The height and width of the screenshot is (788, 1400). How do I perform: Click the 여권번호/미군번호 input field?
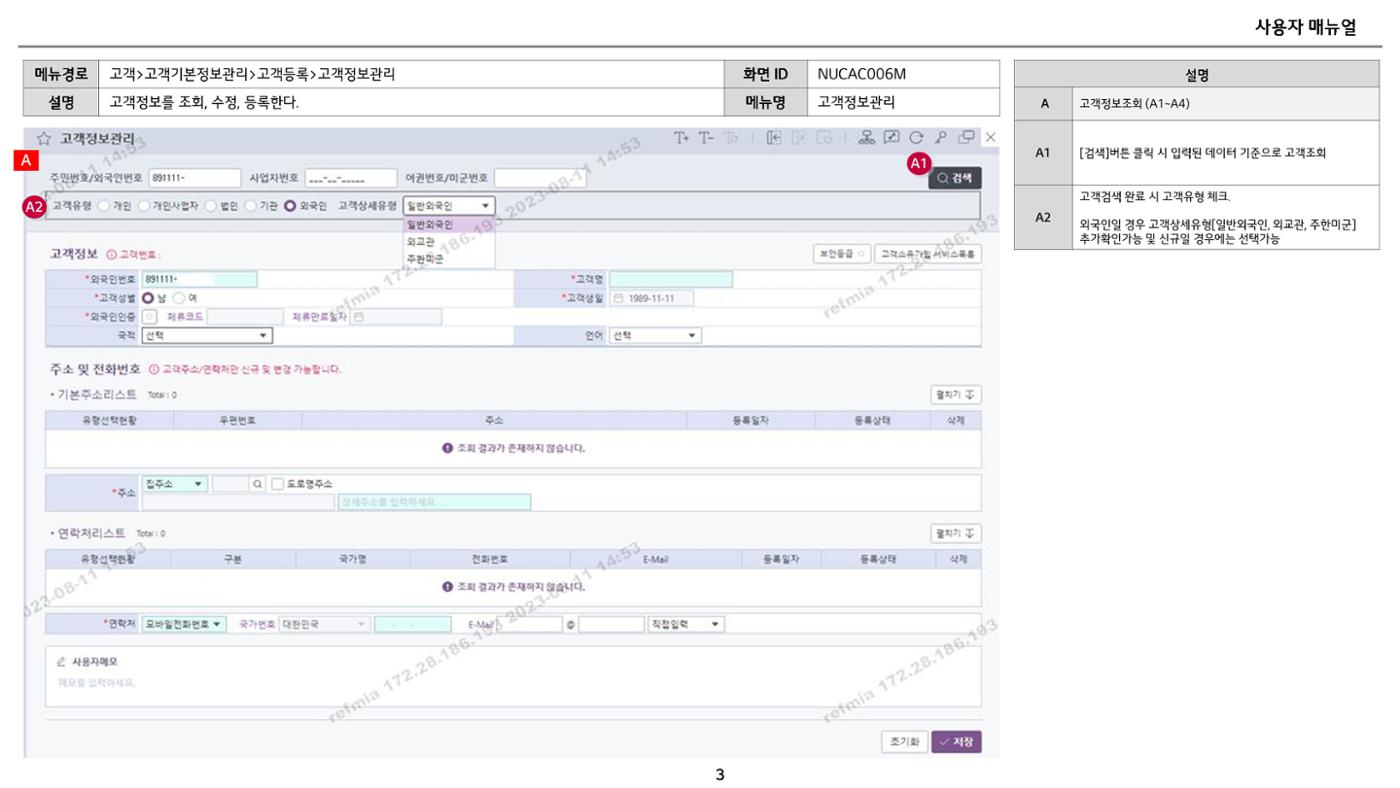(x=540, y=178)
